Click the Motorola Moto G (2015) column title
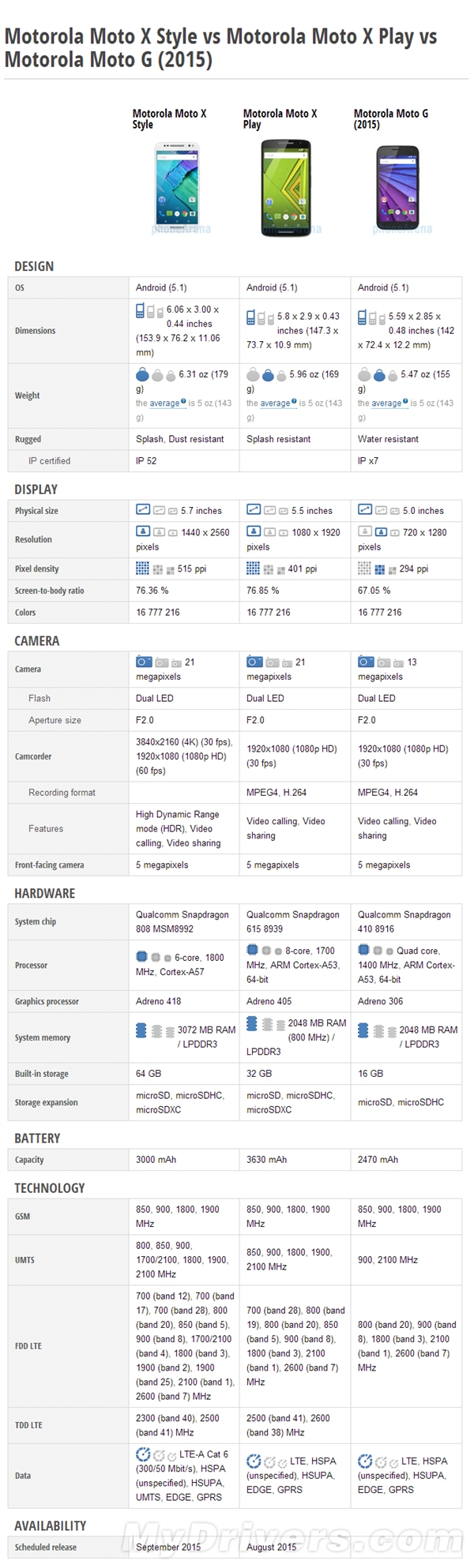The width and height of the screenshot is (474, 1568). (x=391, y=119)
